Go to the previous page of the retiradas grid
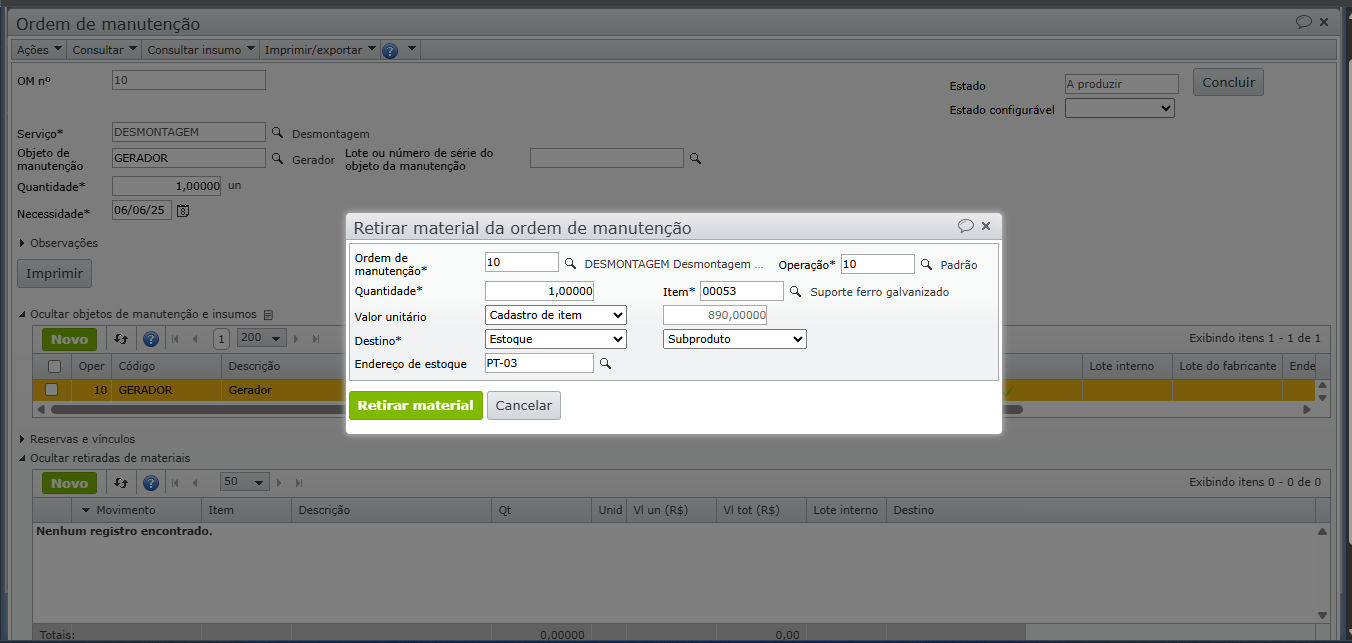 tap(194, 483)
